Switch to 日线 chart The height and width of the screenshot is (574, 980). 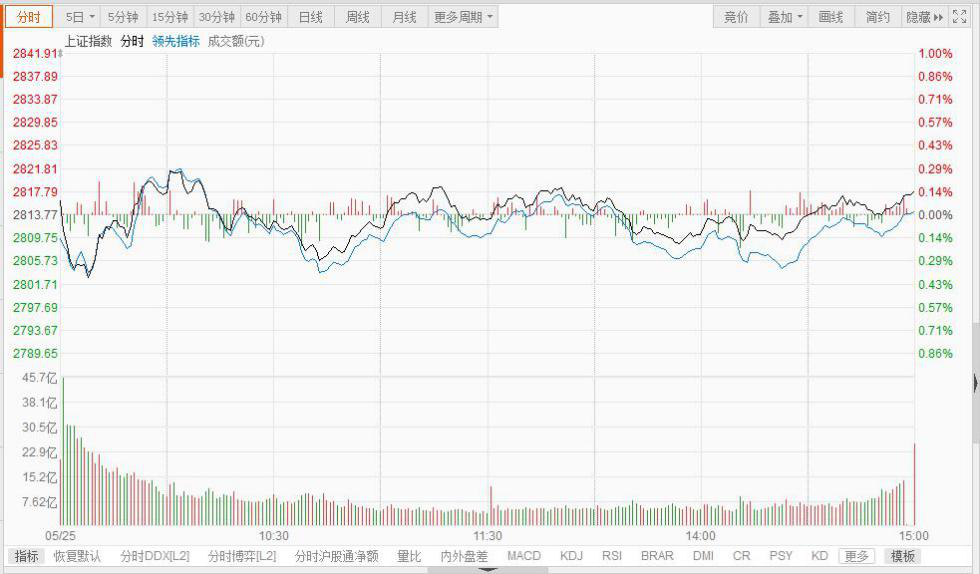pos(311,17)
